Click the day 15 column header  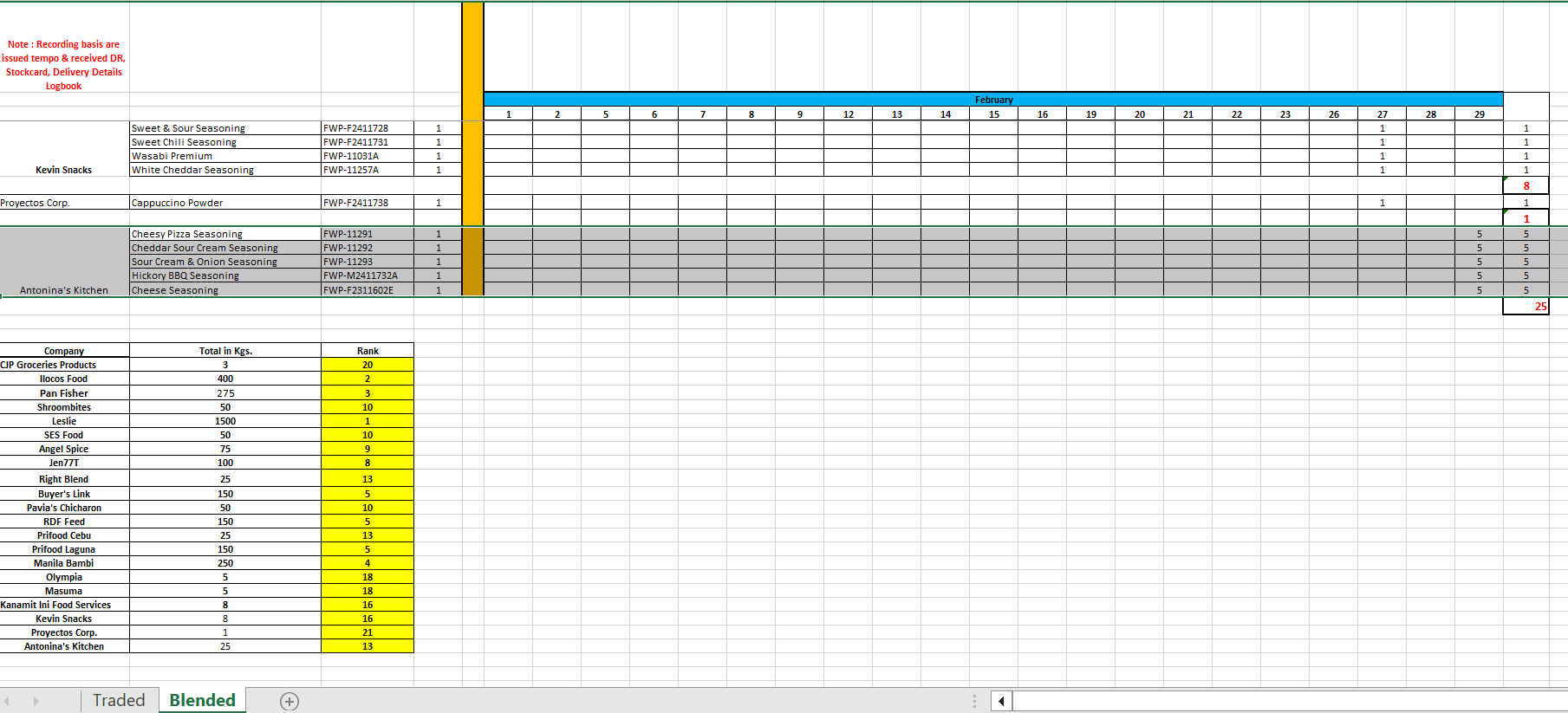pos(994,114)
